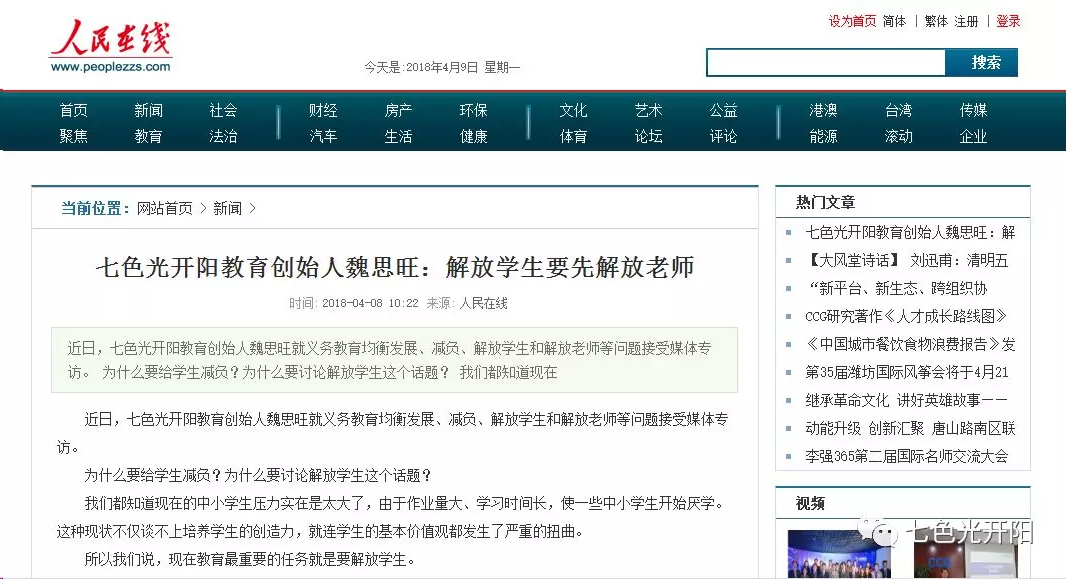Viewport: 1066px width, 579px height.
Task: Click the 人民在线 site logo
Action: click(111, 46)
